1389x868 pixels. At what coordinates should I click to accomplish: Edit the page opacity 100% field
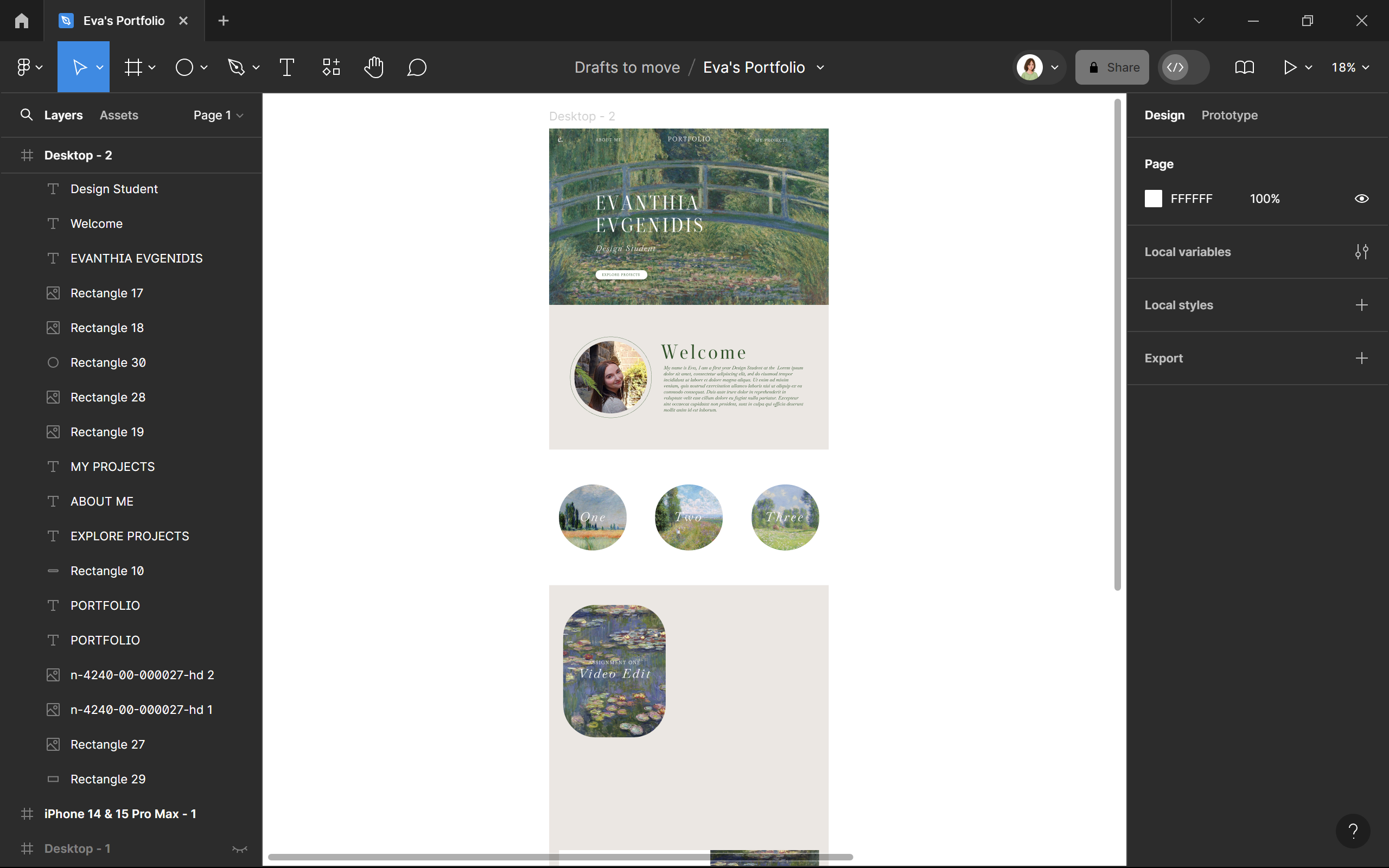click(x=1264, y=199)
